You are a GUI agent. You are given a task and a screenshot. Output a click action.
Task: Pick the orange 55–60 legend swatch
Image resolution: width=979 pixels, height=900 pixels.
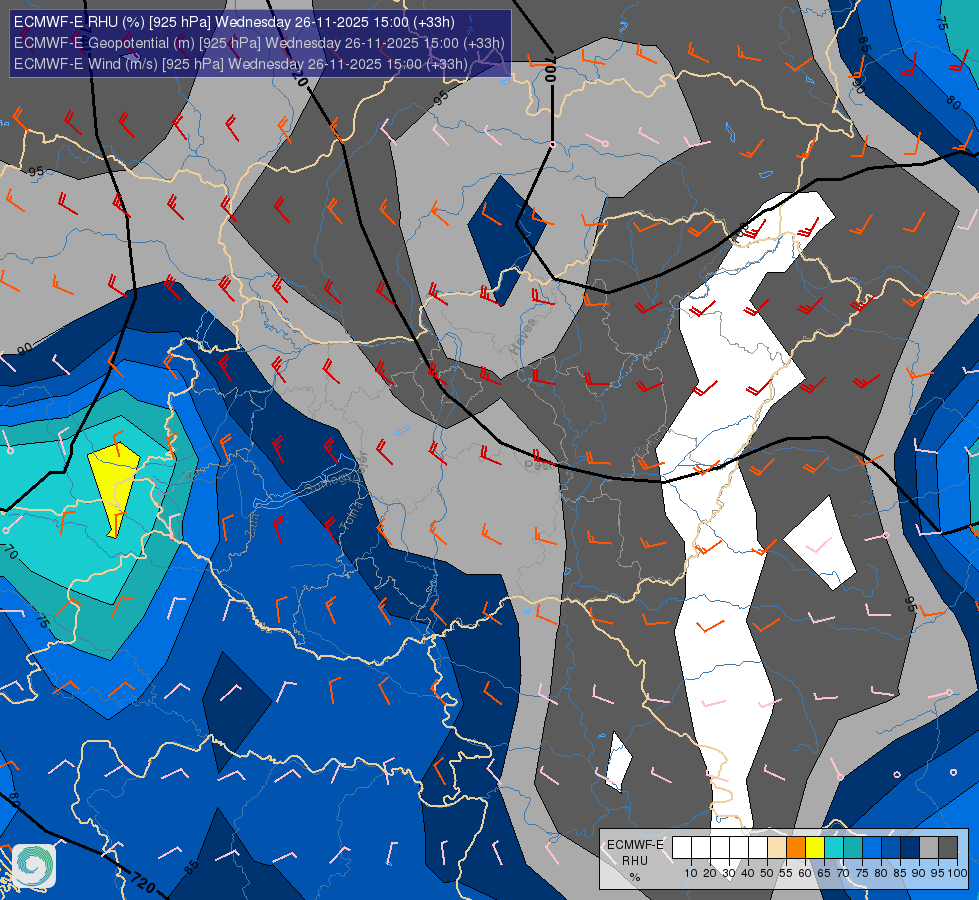796,848
